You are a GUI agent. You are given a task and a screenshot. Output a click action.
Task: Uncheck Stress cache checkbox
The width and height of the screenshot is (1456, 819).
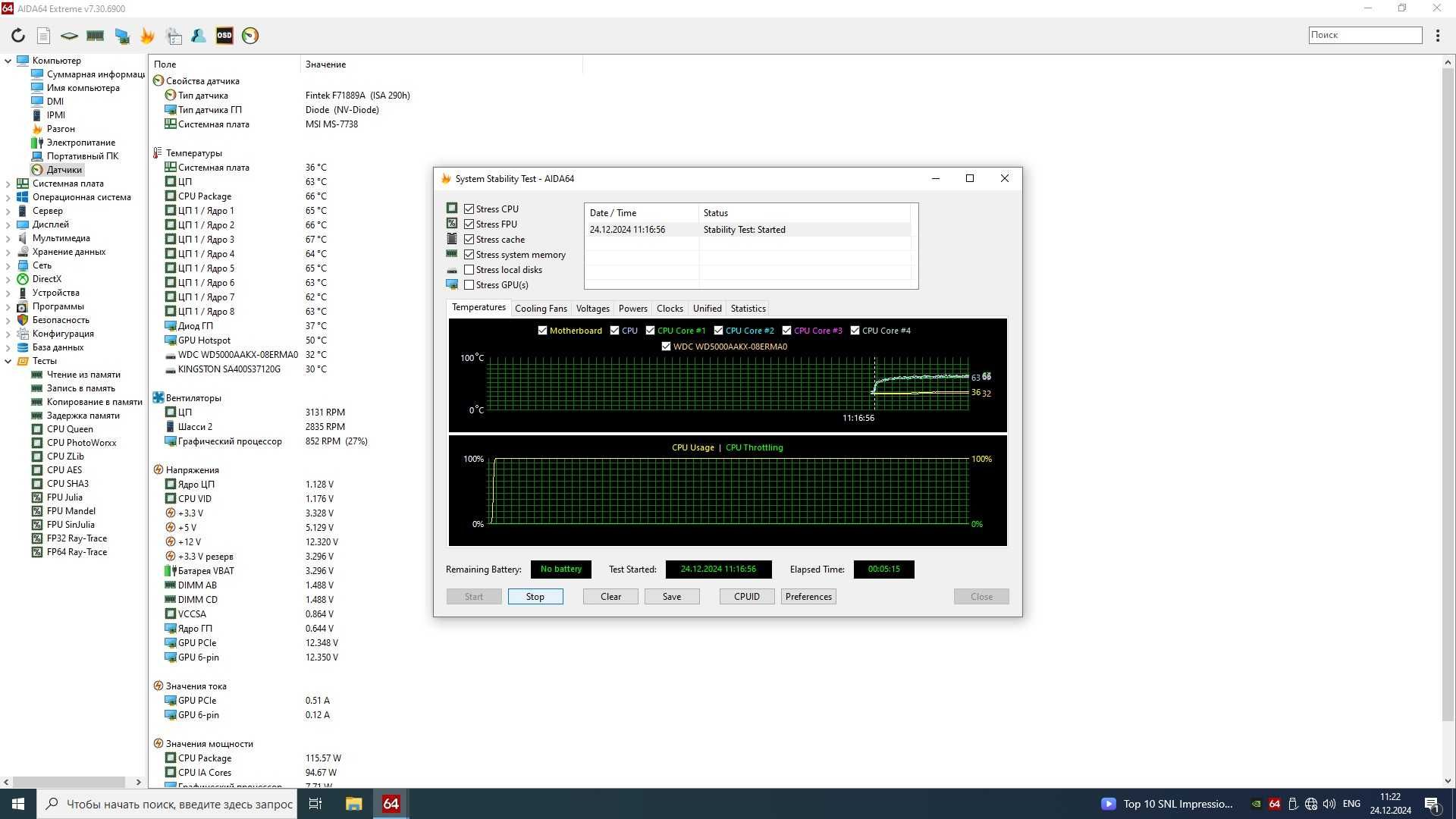[469, 240]
